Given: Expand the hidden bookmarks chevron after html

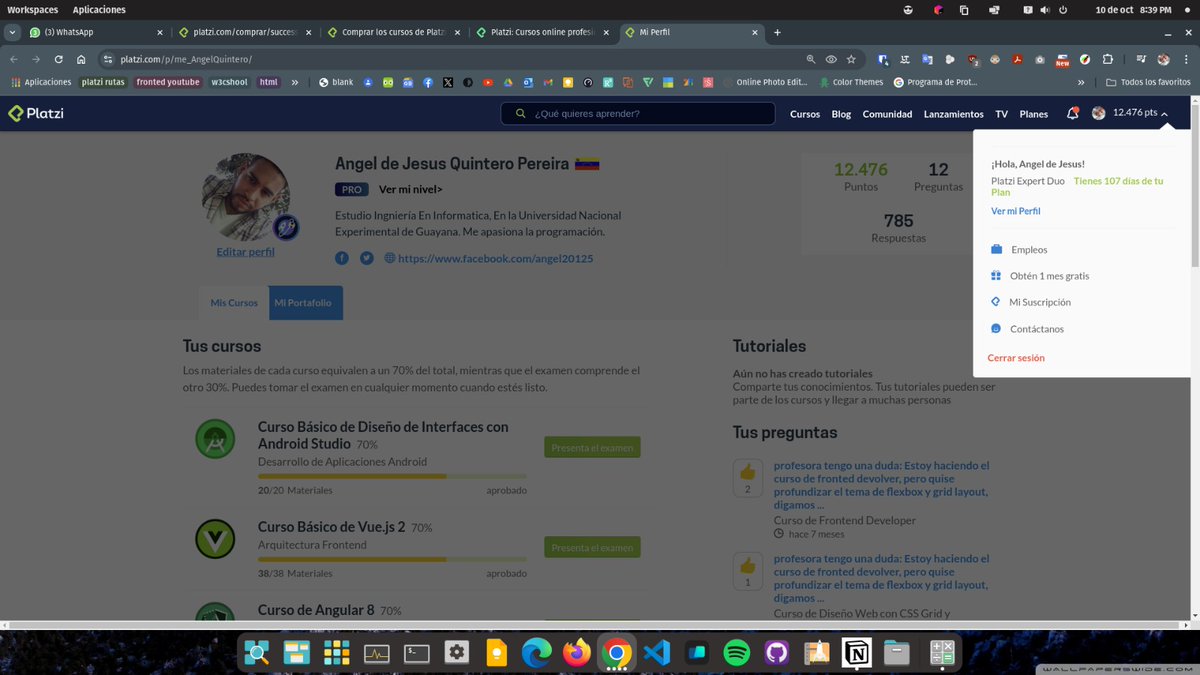Looking at the screenshot, I should pyautogui.click(x=295, y=82).
